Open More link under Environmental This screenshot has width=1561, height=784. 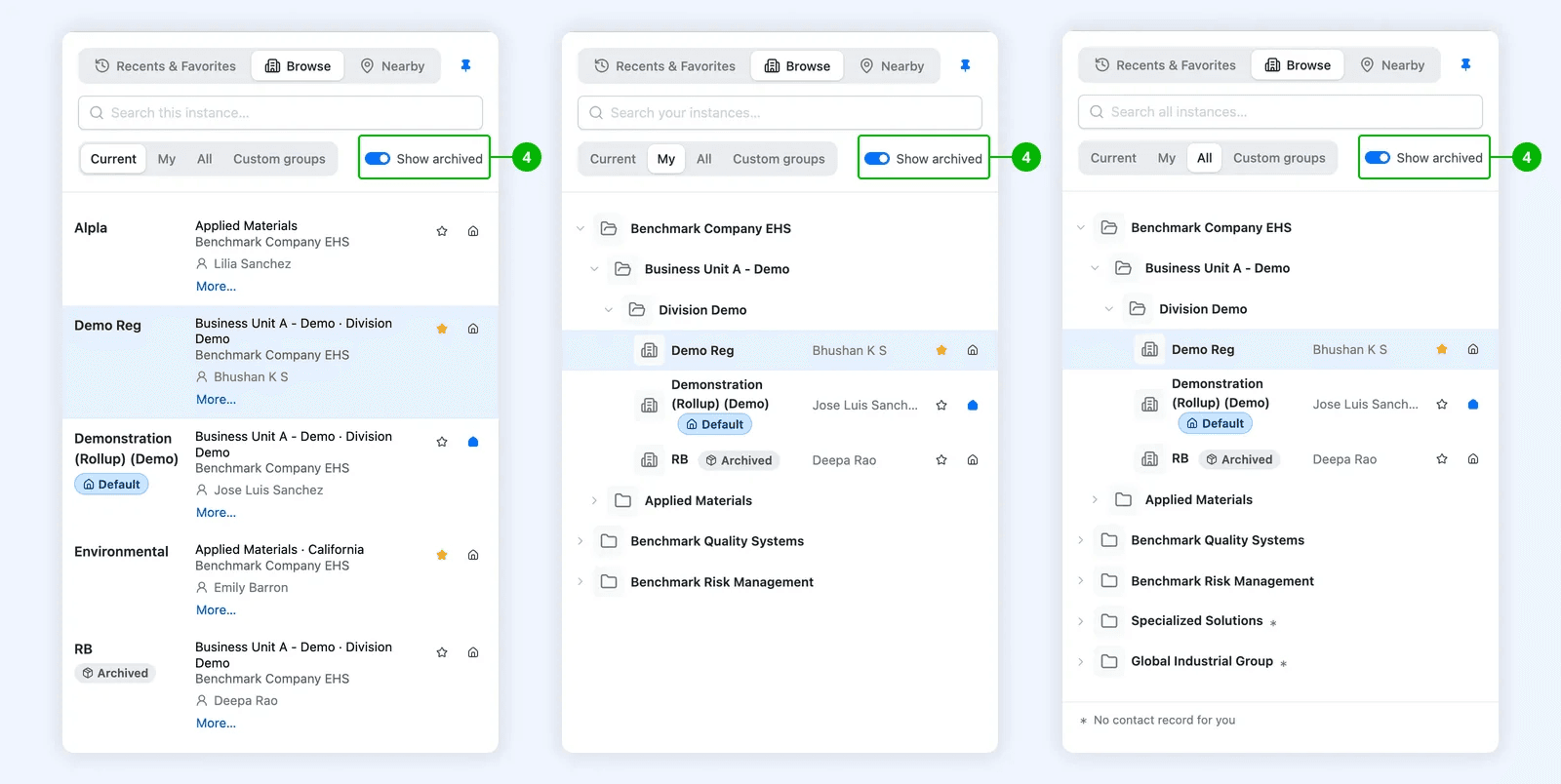pyautogui.click(x=216, y=610)
